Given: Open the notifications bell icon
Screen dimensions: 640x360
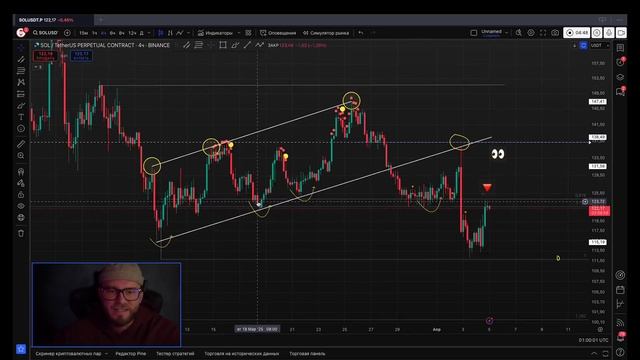Looking at the screenshot, I should [620, 337].
